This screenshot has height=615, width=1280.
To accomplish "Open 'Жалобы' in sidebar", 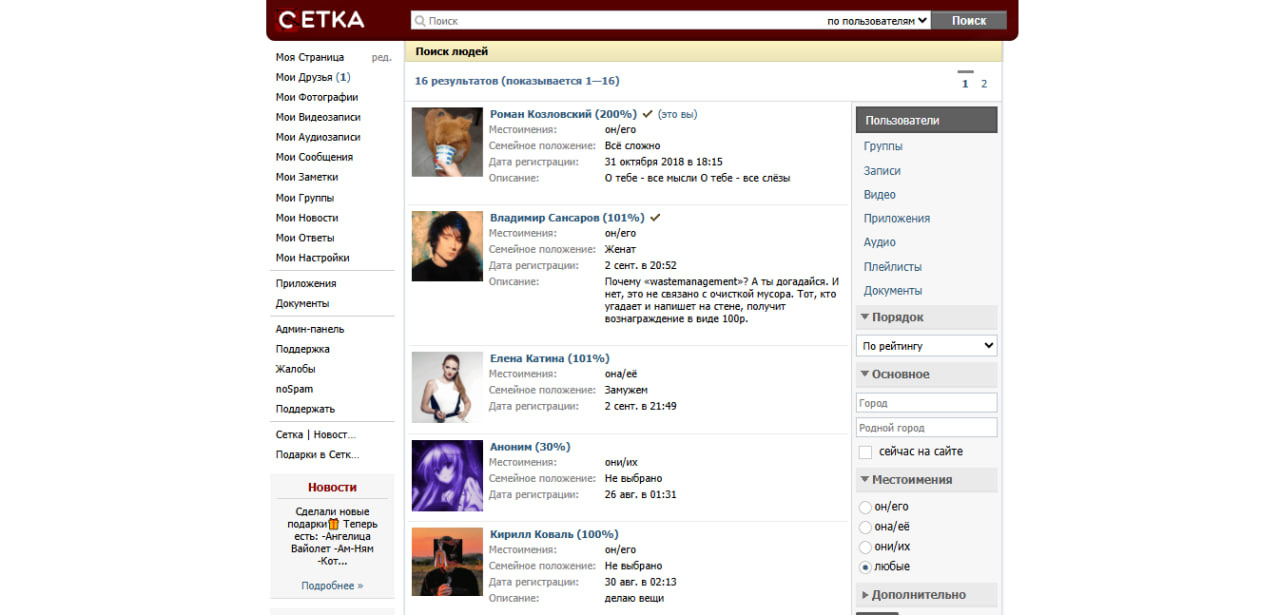I will coord(295,369).
